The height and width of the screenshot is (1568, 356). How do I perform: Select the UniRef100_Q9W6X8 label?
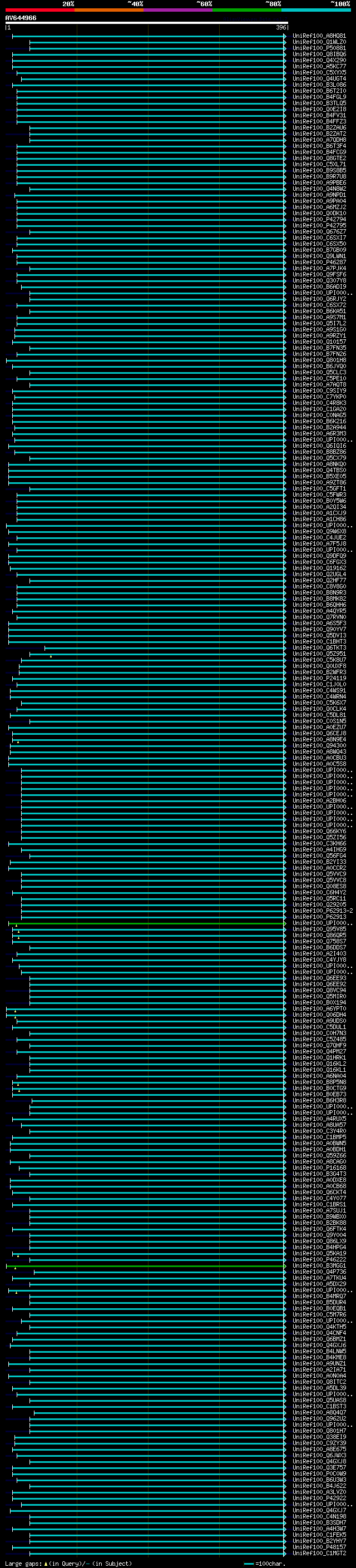tap(319, 531)
